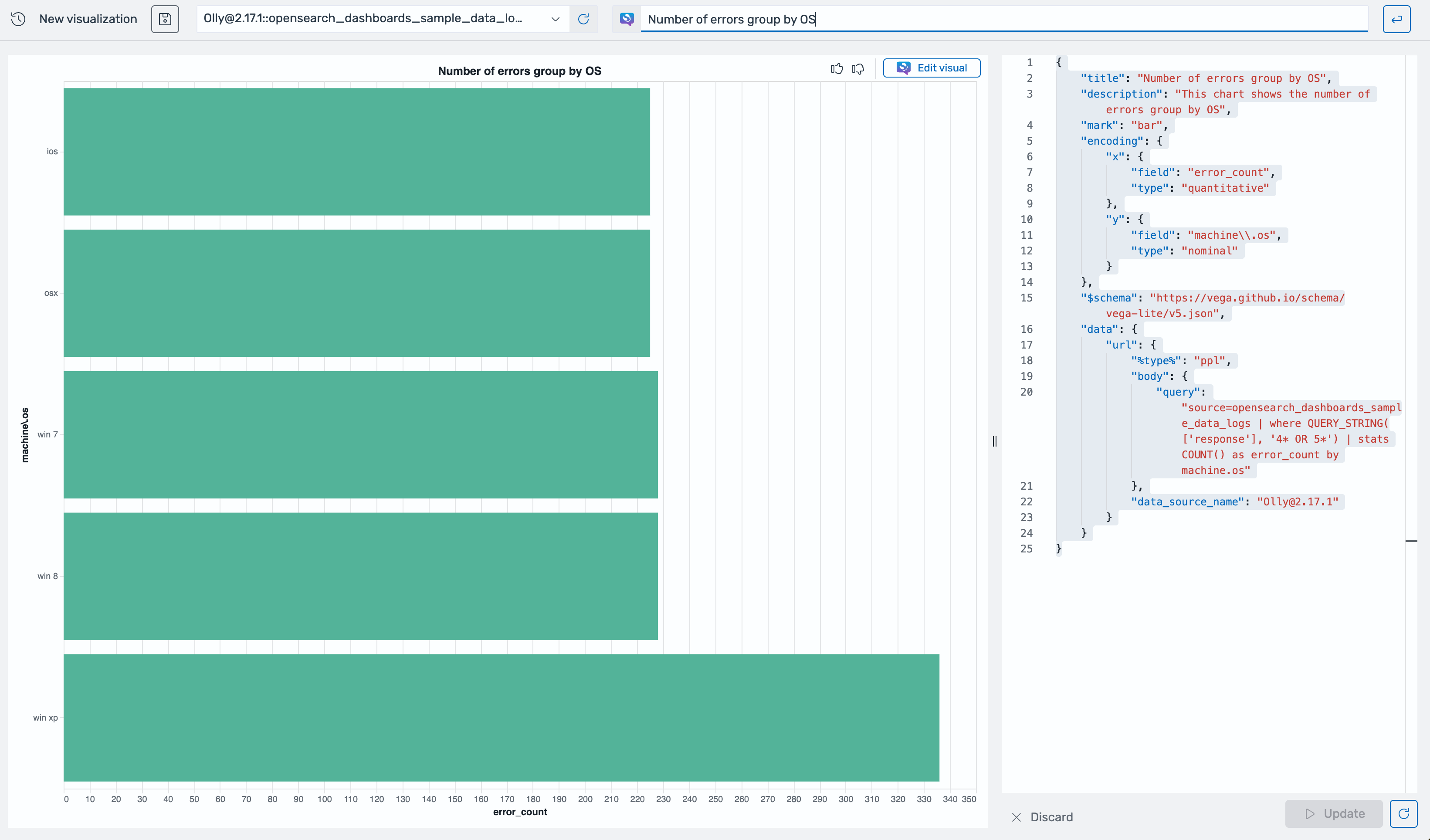
Task: Collapse the editor using the center divider handle
Action: (x=994, y=441)
